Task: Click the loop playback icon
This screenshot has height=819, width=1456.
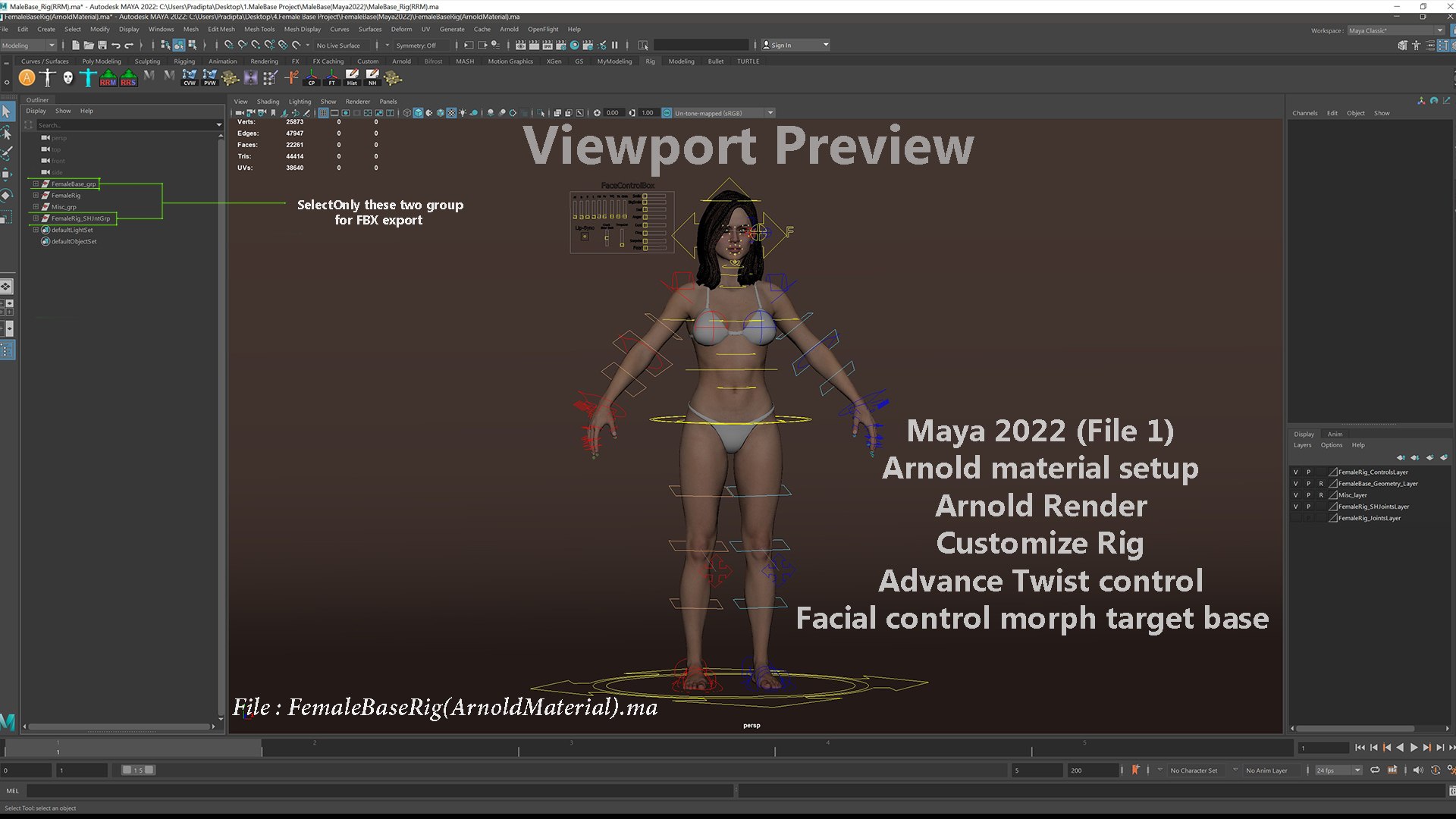Action: point(1375,770)
